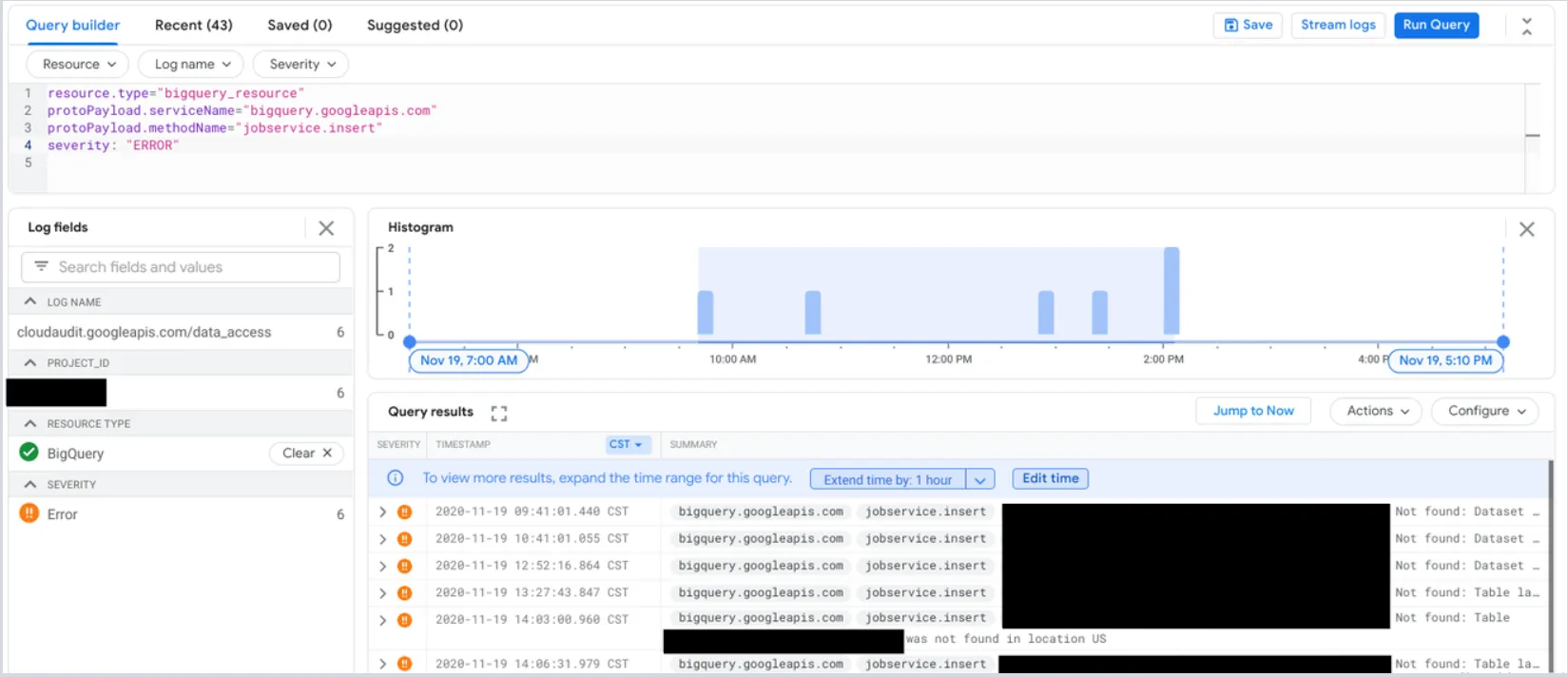Click the histogram start time handle
This screenshot has height=677, width=1568.
(x=409, y=341)
